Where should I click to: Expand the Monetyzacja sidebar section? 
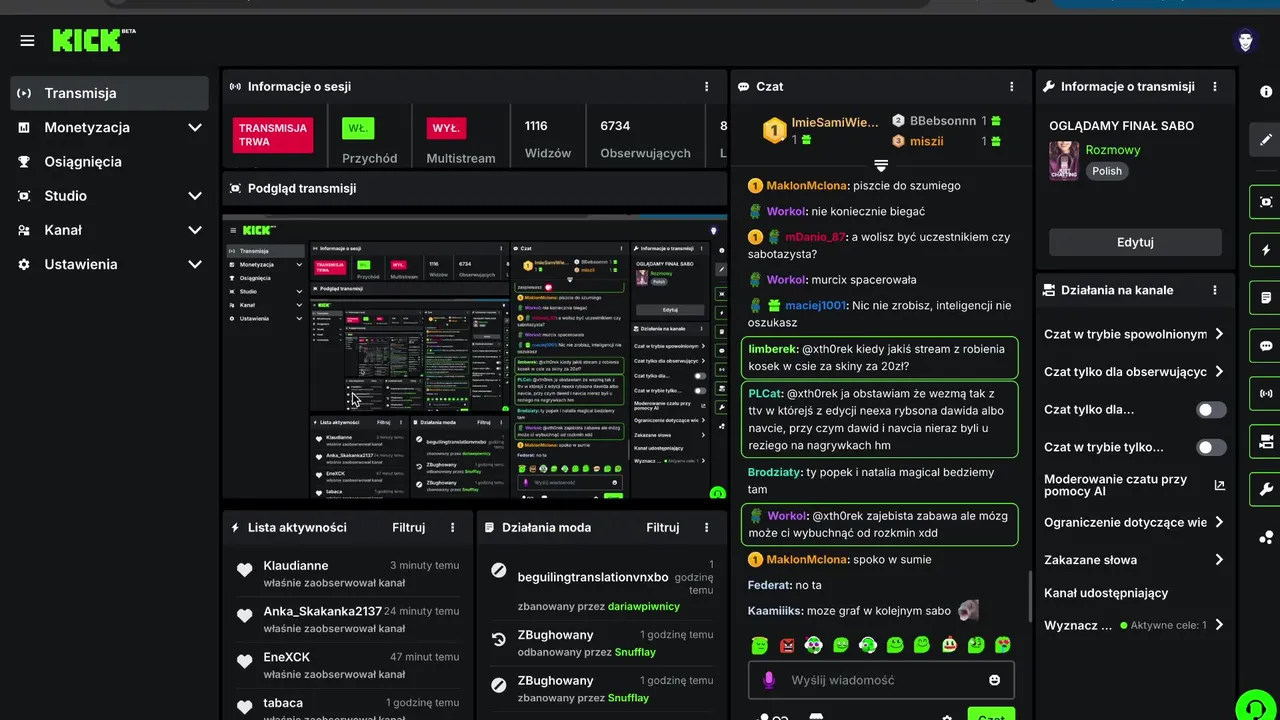point(194,127)
